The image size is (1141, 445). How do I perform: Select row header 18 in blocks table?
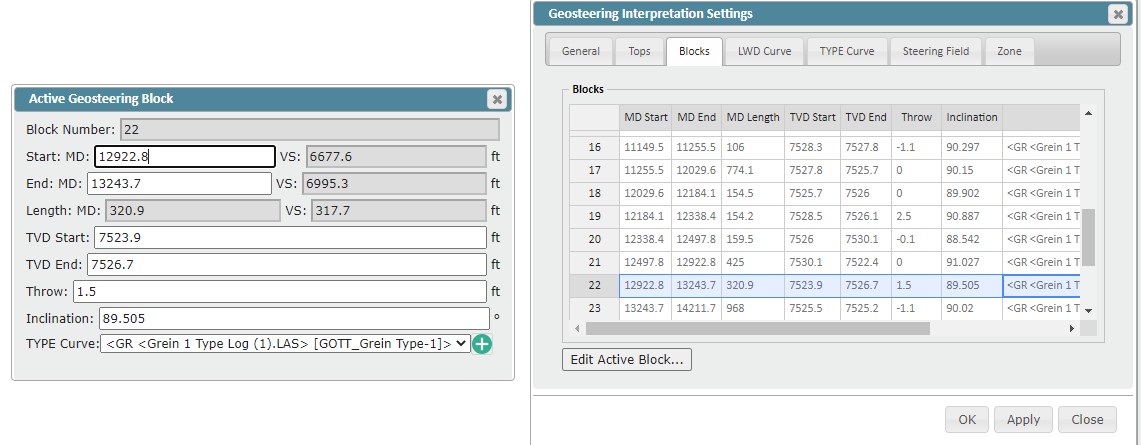595,193
